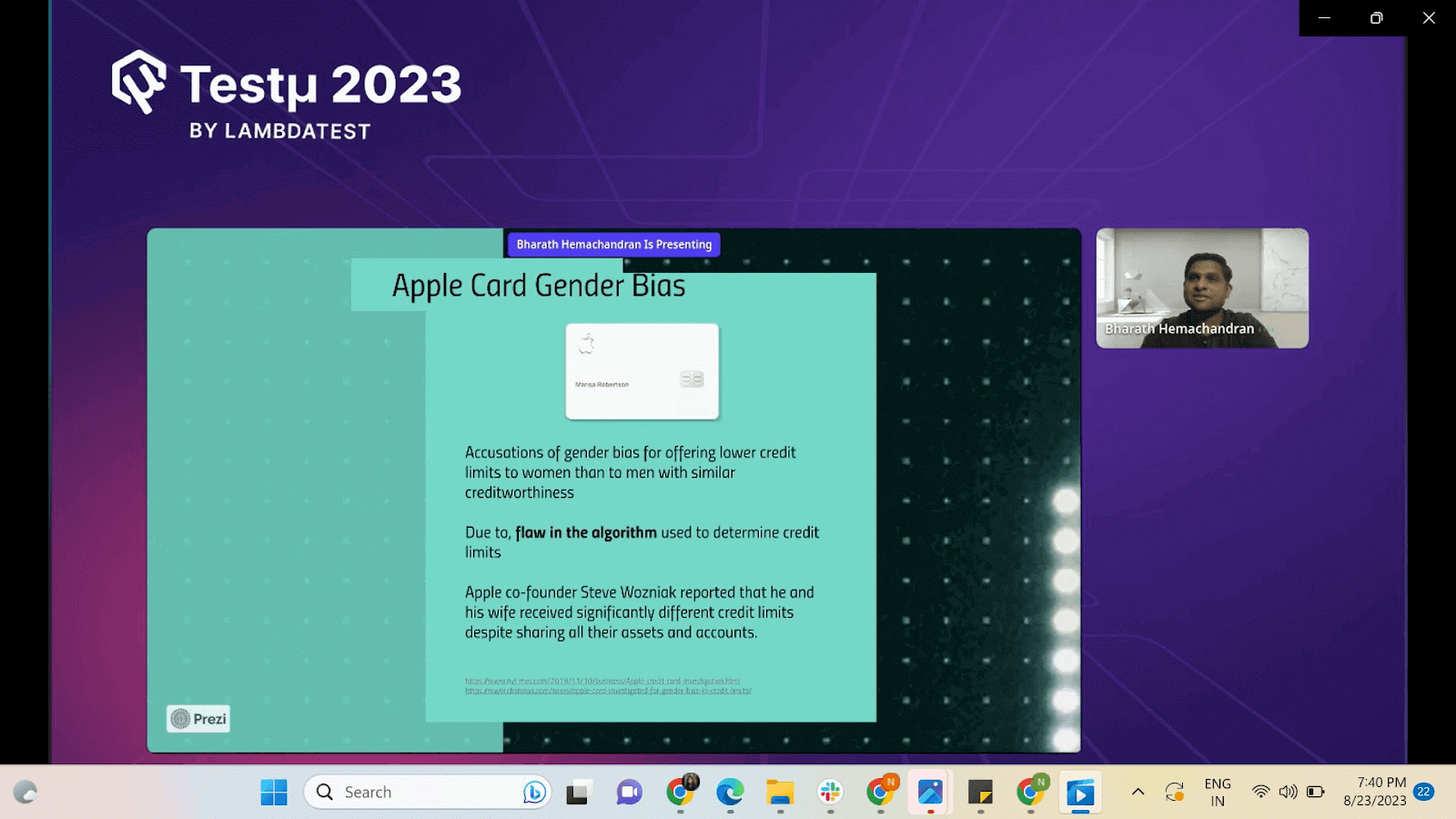This screenshot has height=819, width=1456.
Task: Launch the Teams Chat taskbar app
Action: pos(629,793)
